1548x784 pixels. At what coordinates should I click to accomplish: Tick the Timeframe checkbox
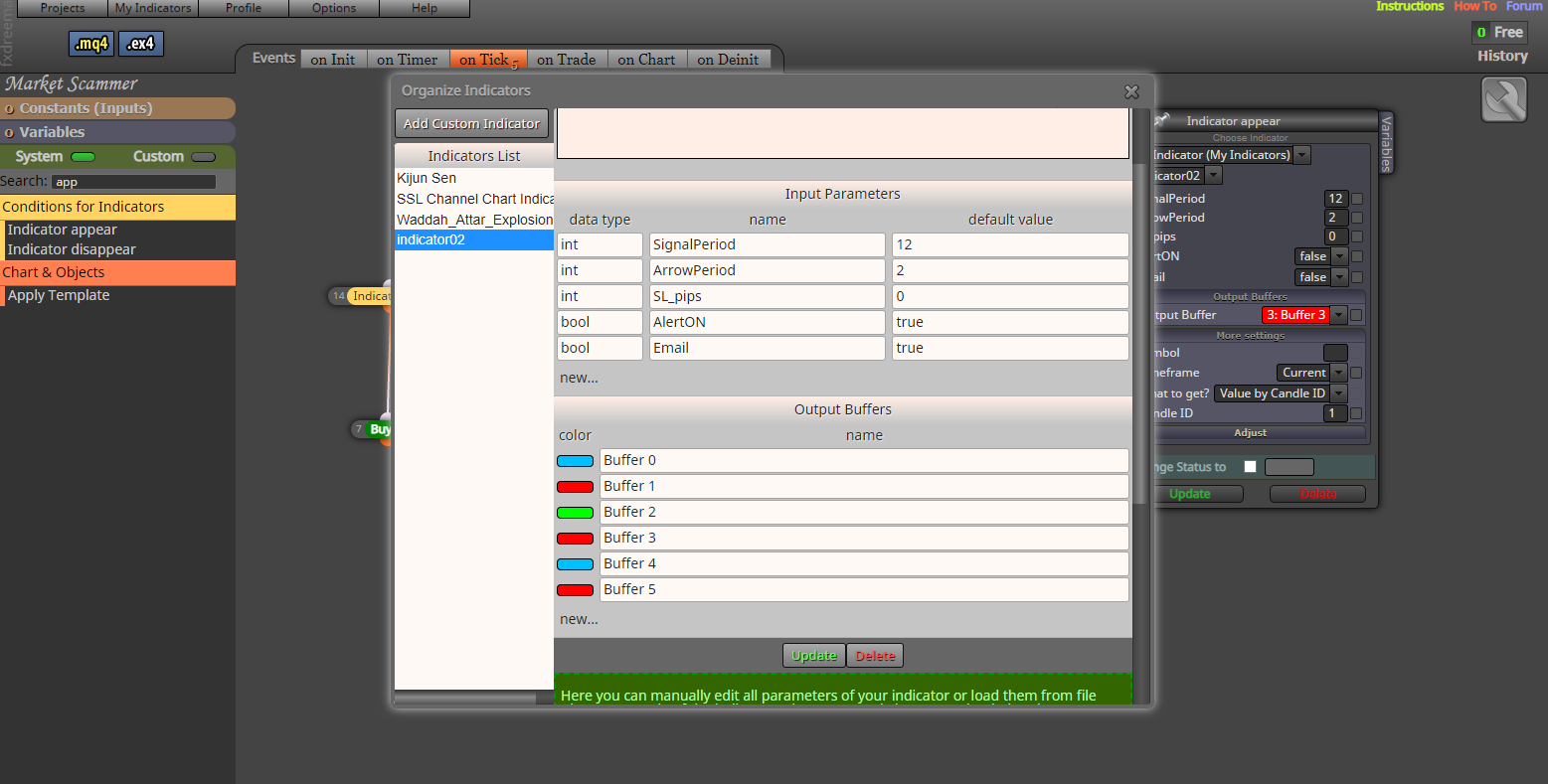click(x=1356, y=373)
